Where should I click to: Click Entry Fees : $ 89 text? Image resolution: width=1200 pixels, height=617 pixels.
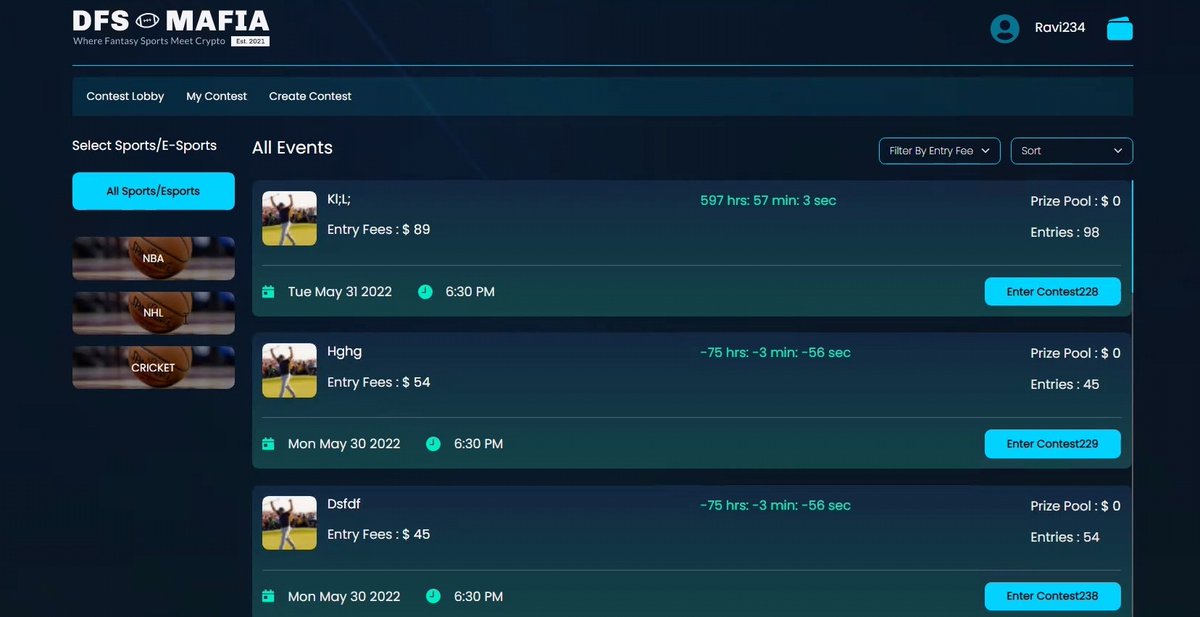click(x=379, y=230)
